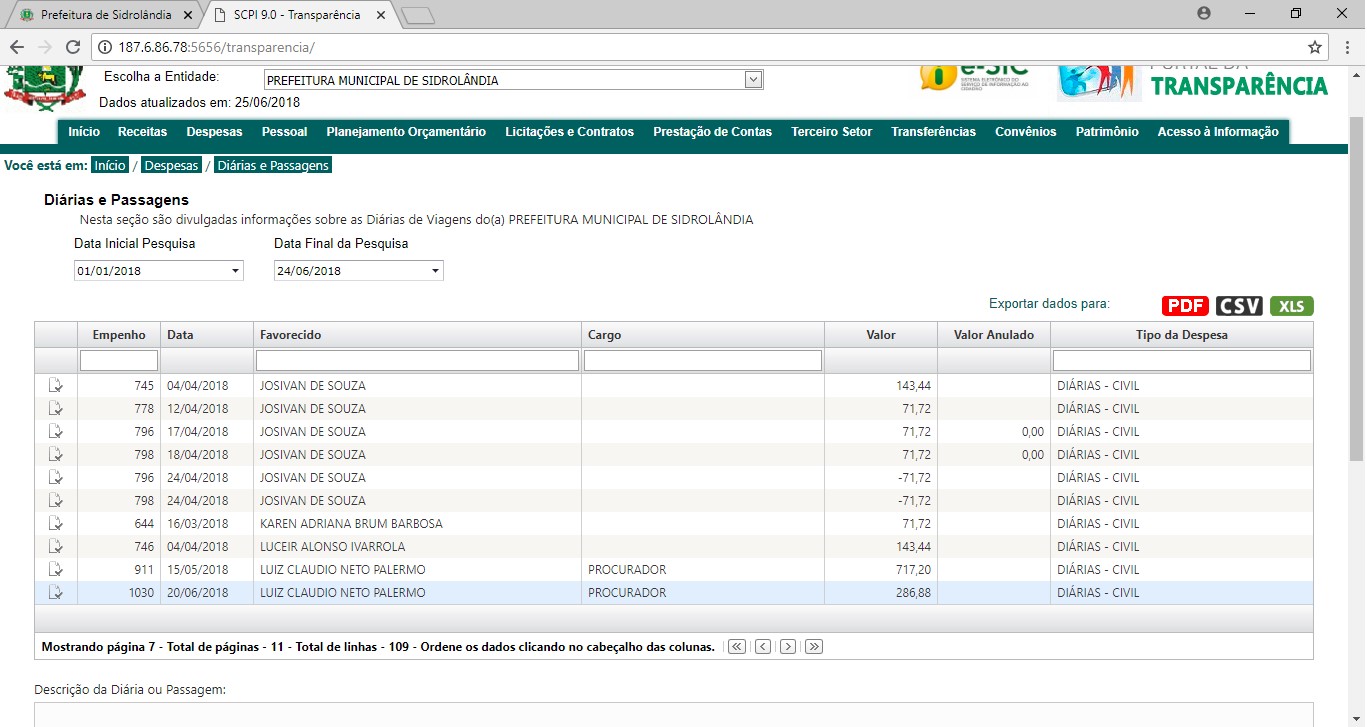Open the Pessoal menu

click(285, 132)
